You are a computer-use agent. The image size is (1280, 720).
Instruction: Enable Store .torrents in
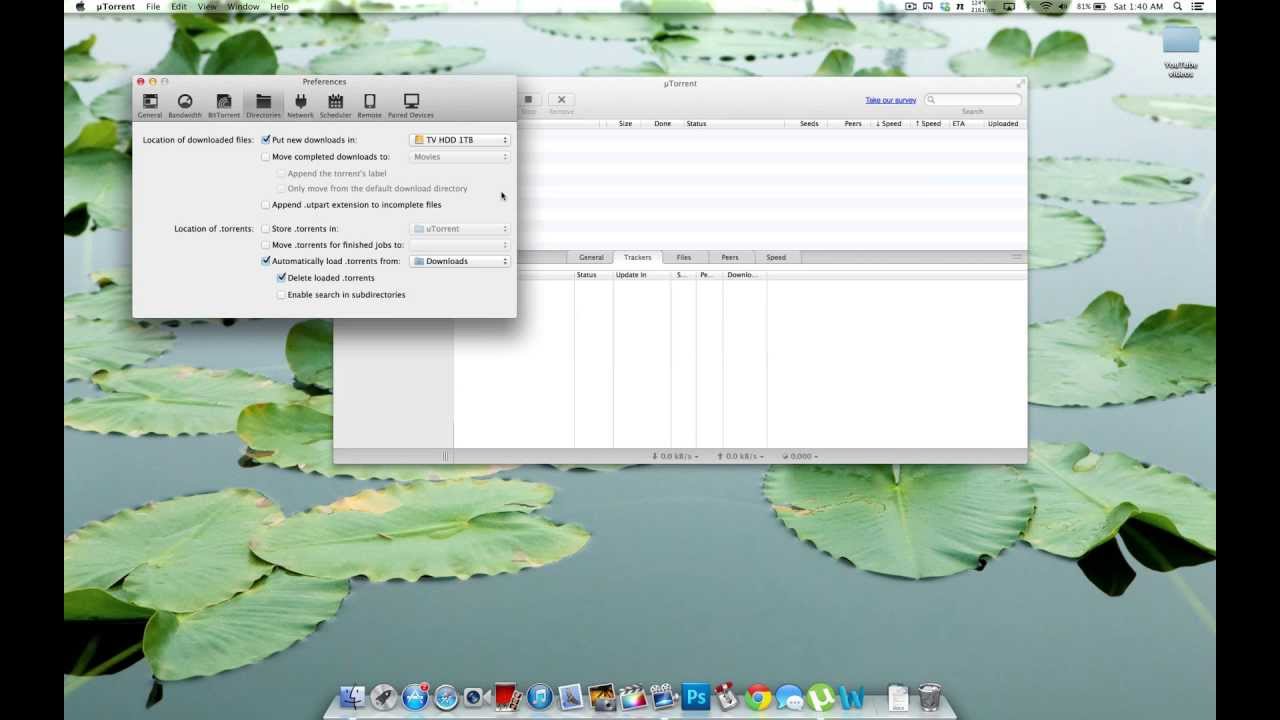(x=266, y=229)
